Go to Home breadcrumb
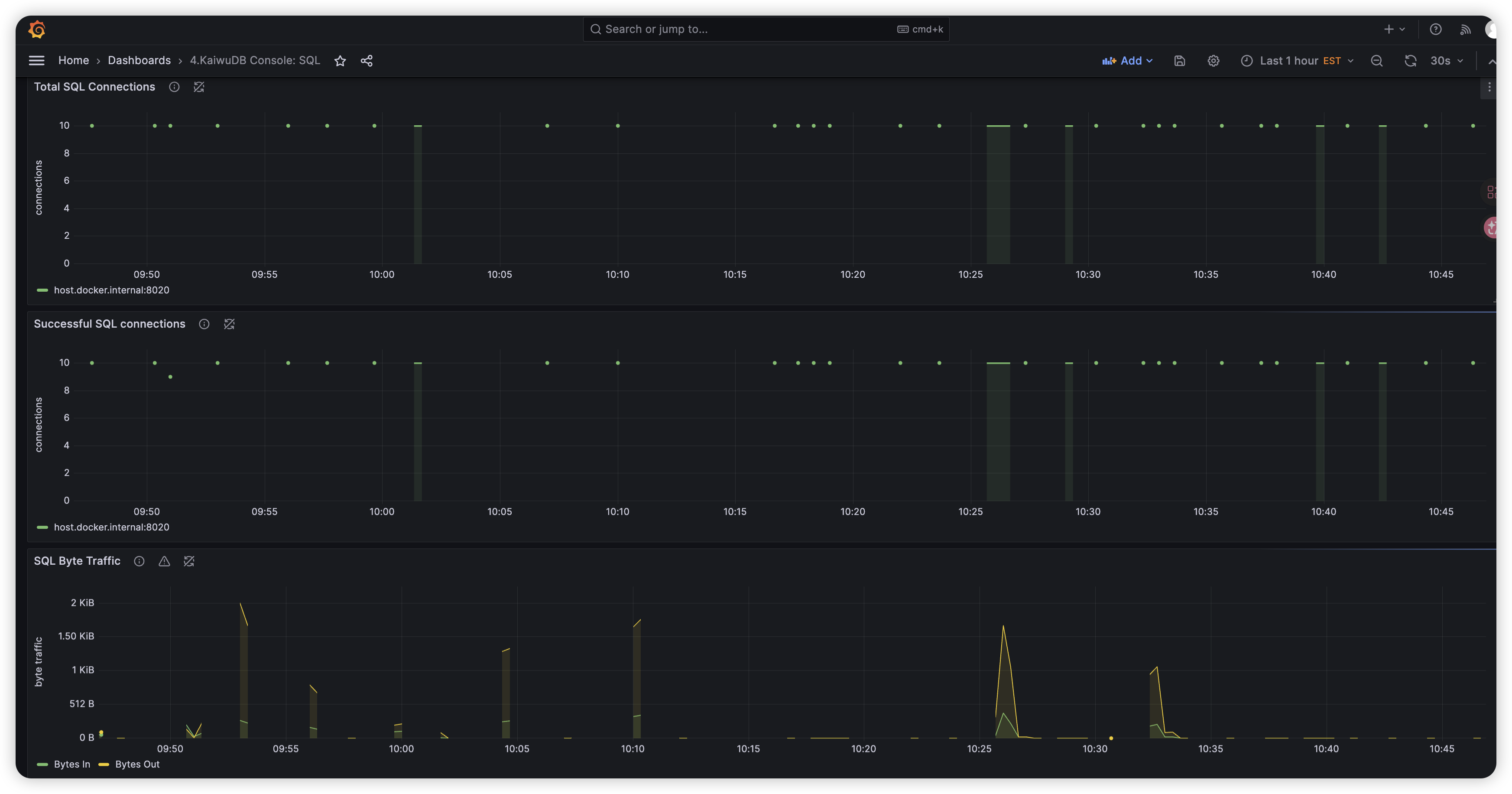 [73, 61]
